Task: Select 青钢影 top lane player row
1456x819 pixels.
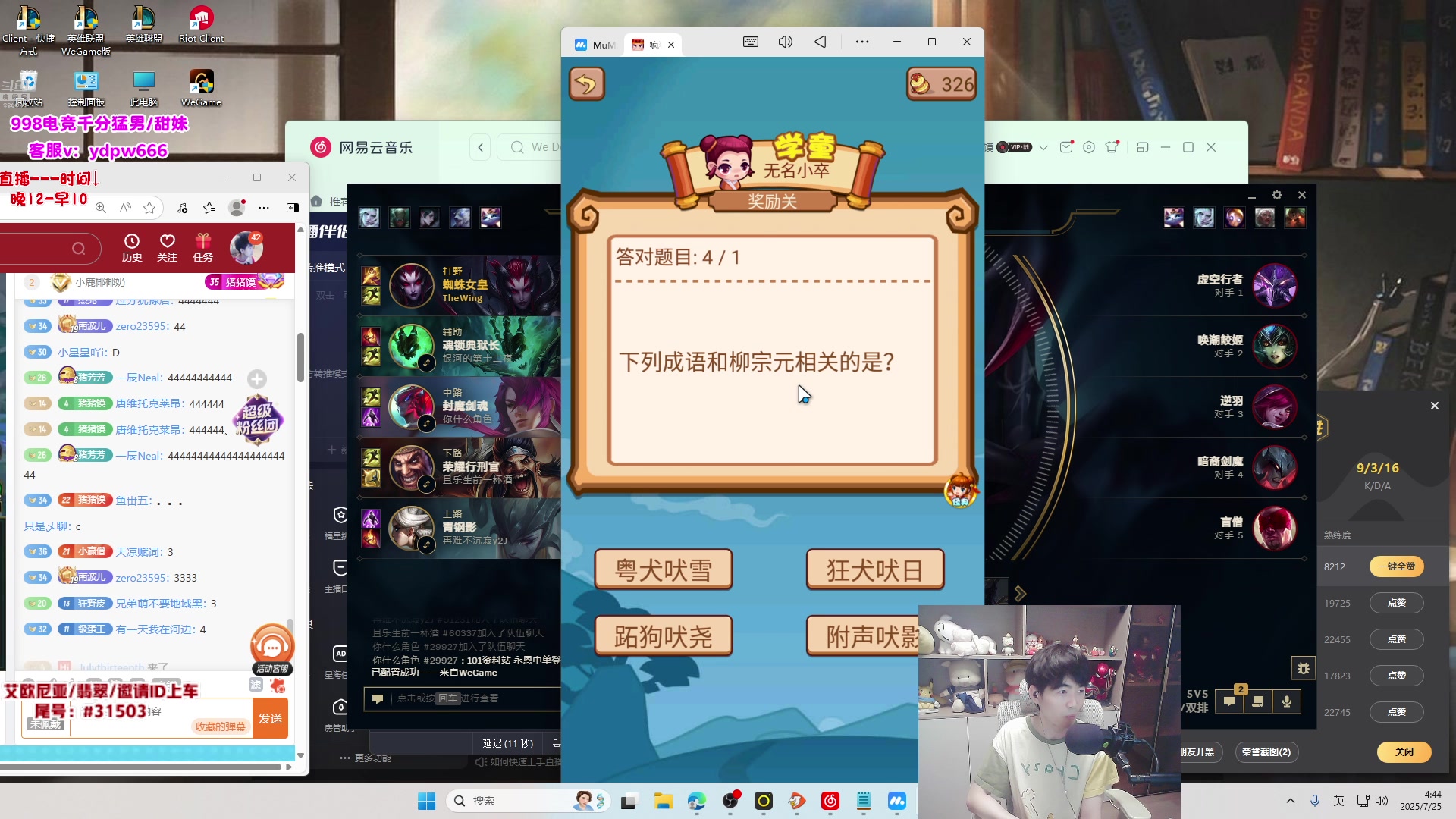Action: click(x=460, y=528)
